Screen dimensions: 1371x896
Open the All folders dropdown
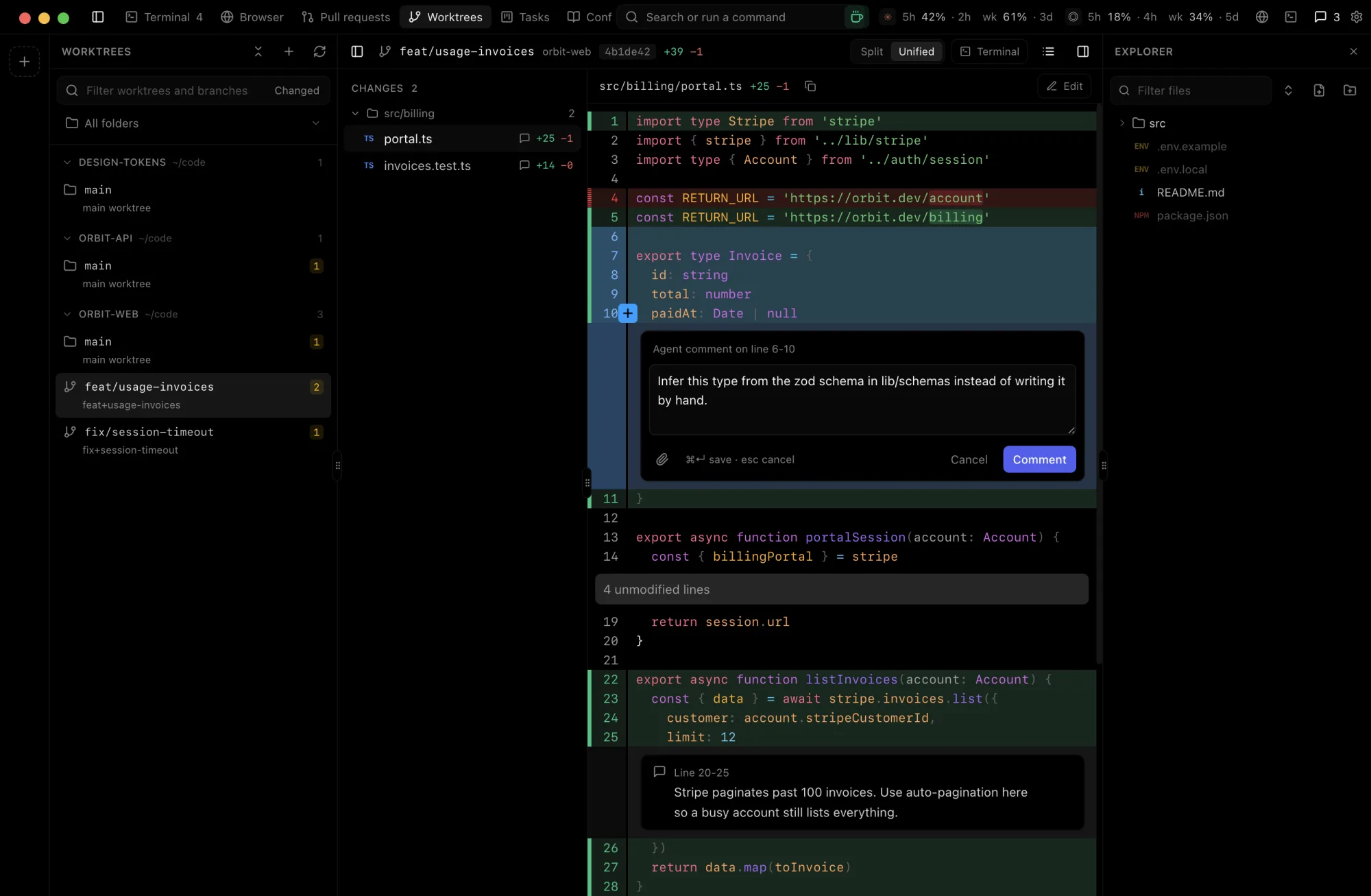pyautogui.click(x=193, y=123)
